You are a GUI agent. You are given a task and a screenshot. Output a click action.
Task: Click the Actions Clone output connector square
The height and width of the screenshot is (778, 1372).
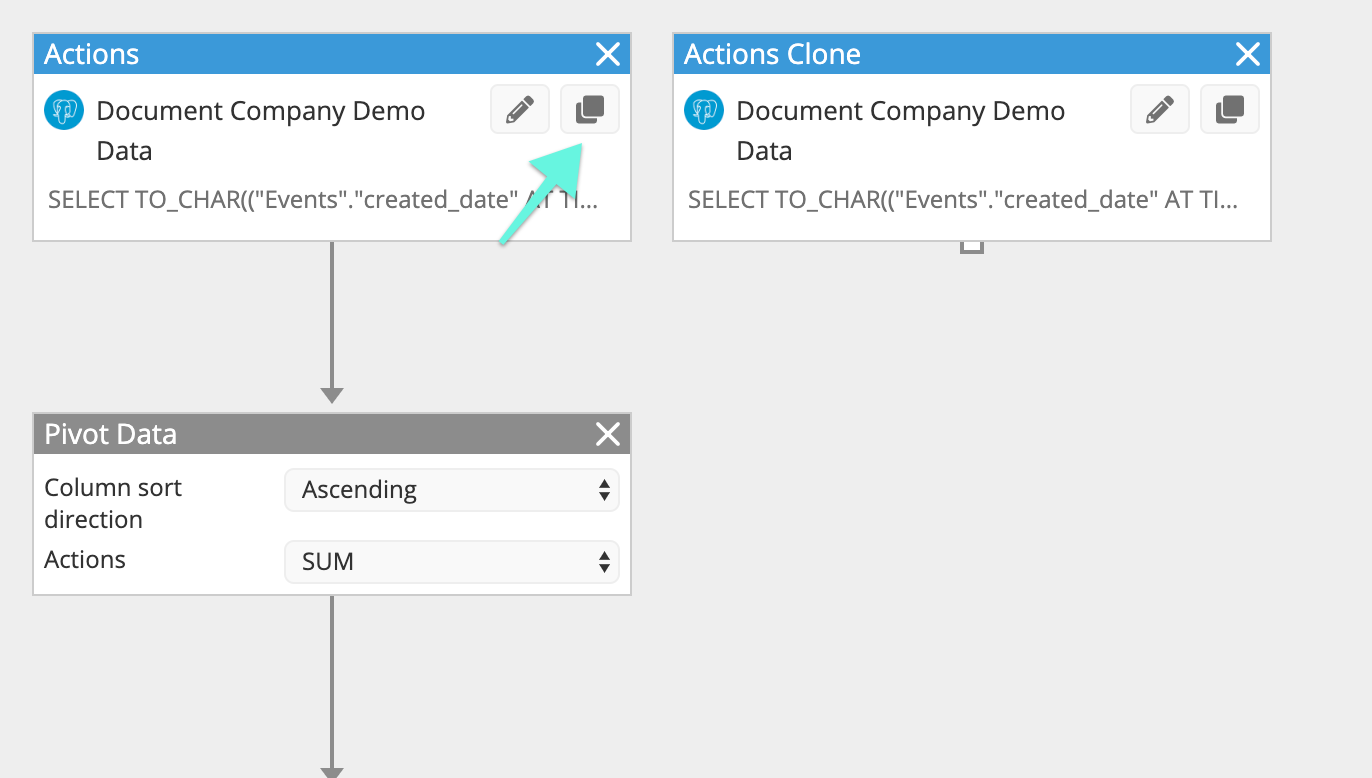point(972,246)
